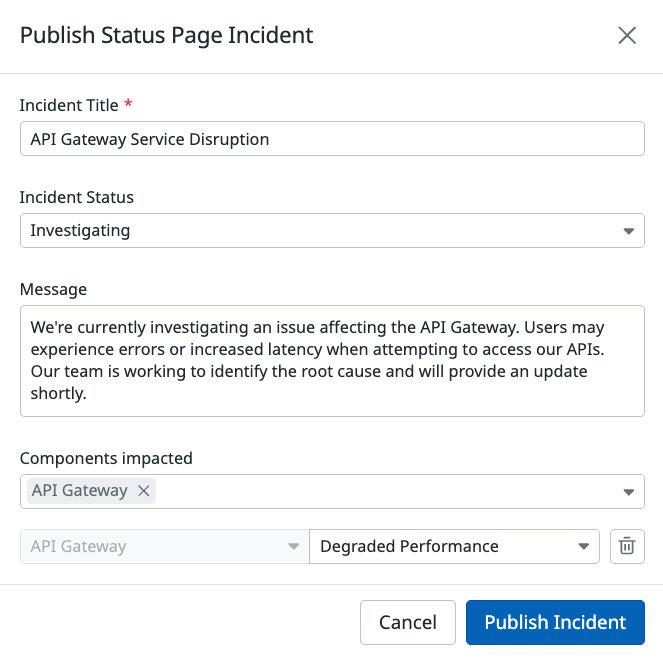Close the Publish Status Page Incident dialog
Image resolution: width=663 pixels, height=658 pixels.
627,36
